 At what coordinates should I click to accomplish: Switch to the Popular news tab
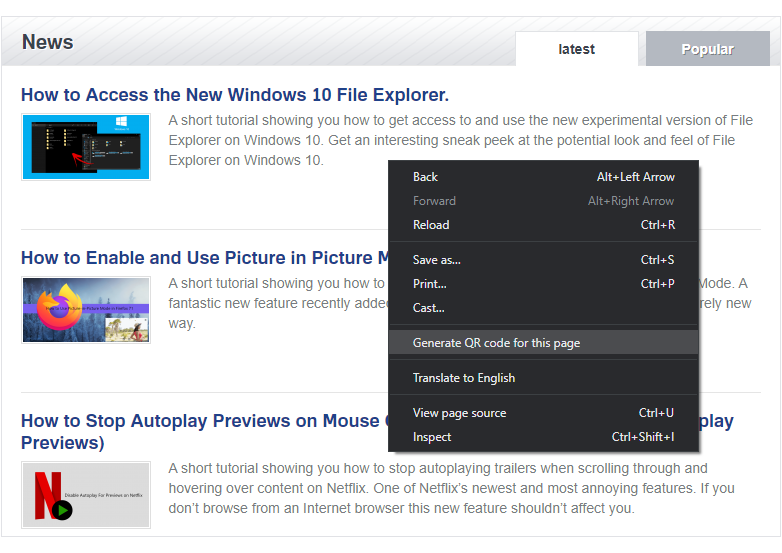click(707, 49)
